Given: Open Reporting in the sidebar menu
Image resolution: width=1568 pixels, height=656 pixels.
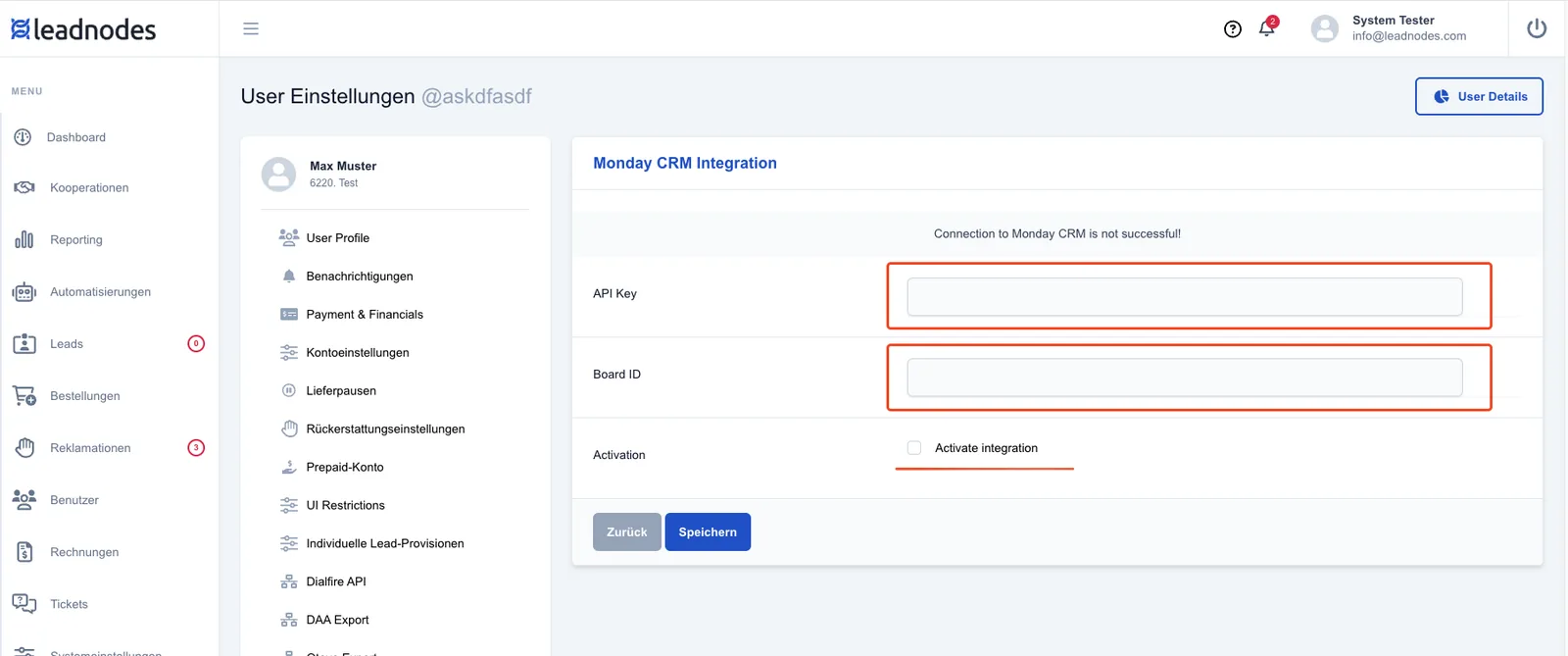Looking at the screenshot, I should (x=76, y=239).
